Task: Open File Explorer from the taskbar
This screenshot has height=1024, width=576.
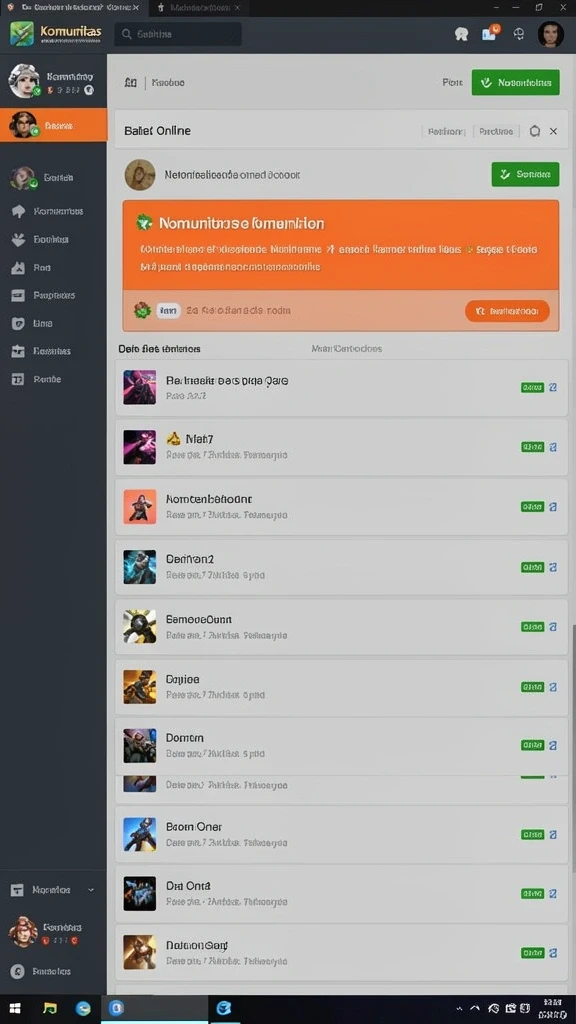Action: pyautogui.click(x=50, y=1008)
